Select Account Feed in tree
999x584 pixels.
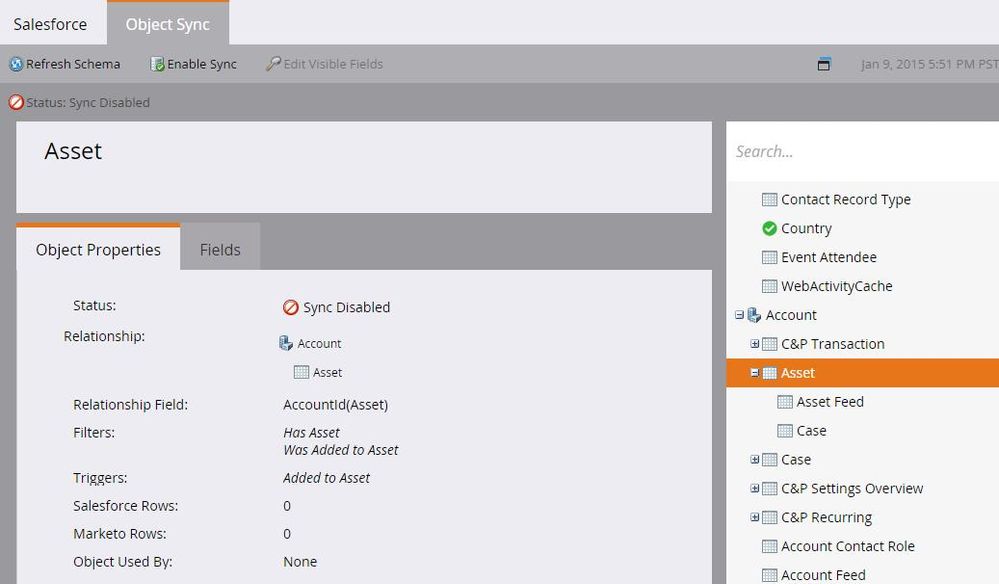coord(823,575)
